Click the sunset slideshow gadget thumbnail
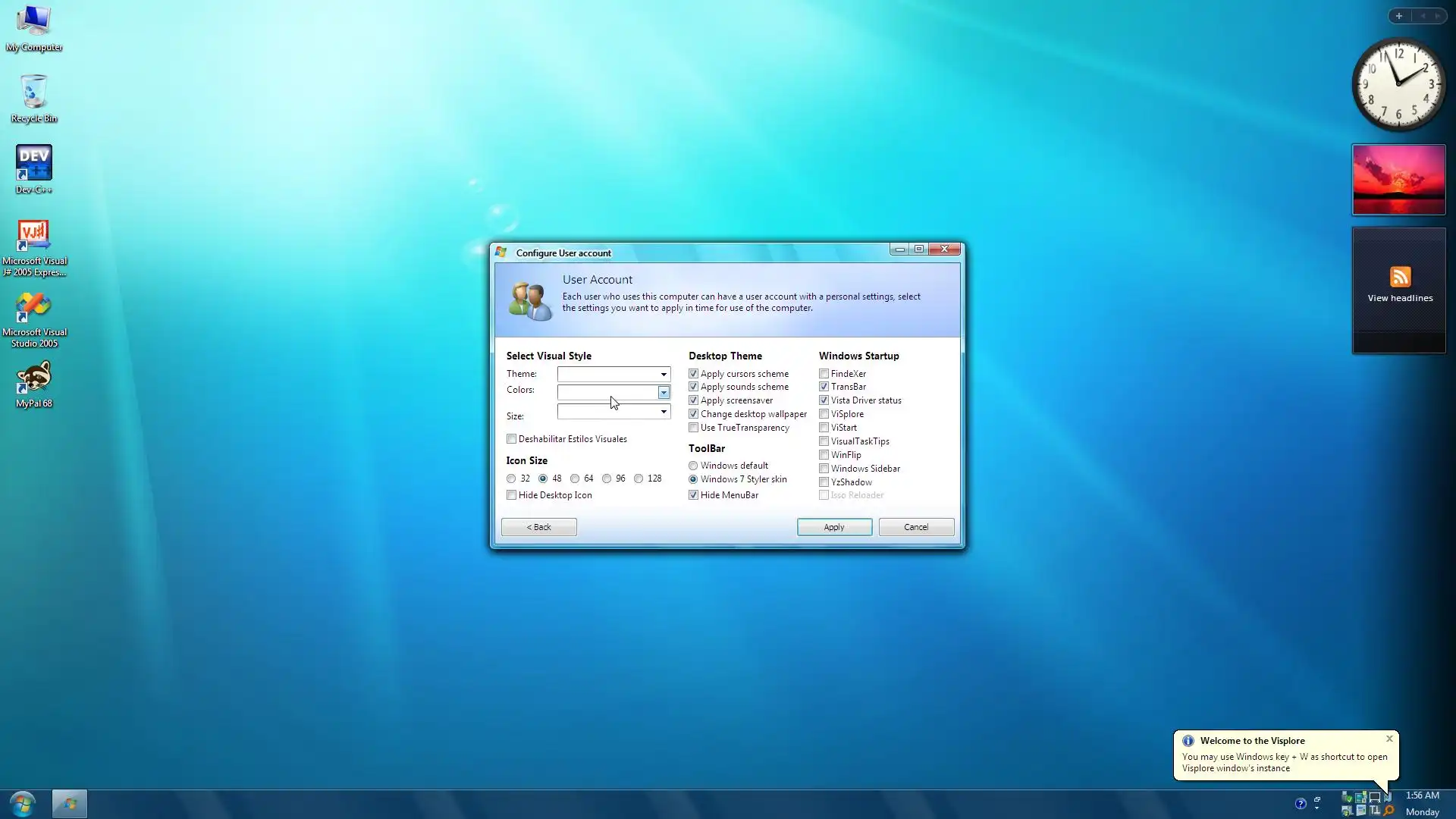Screen dimensions: 1456x819 [x=1398, y=180]
